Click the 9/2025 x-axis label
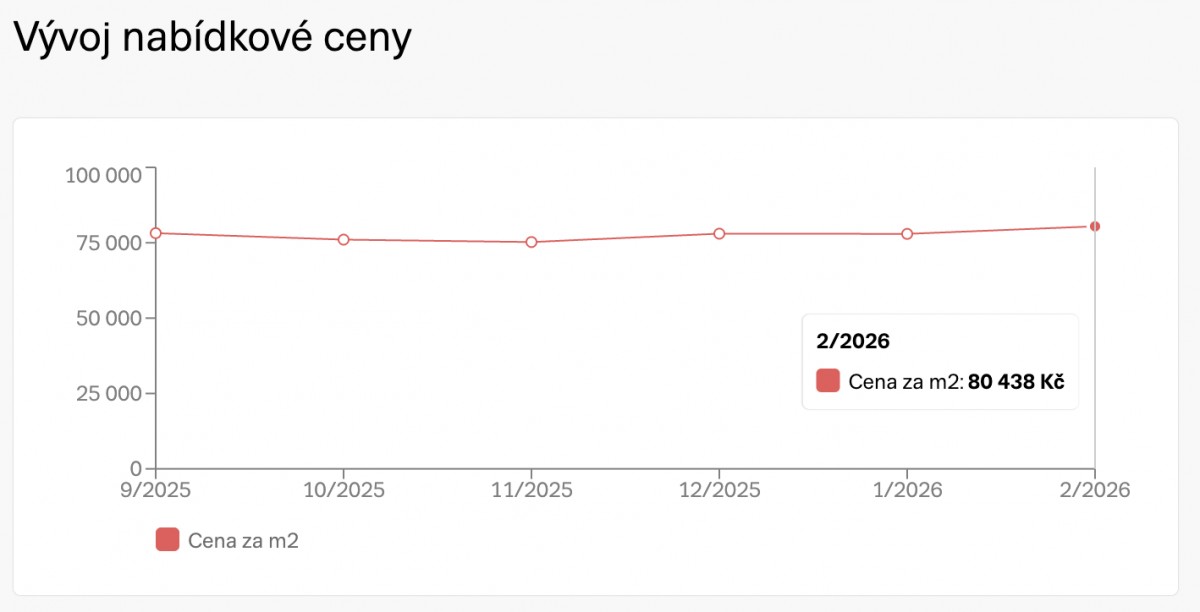Image resolution: width=1200 pixels, height=612 pixels. click(156, 490)
